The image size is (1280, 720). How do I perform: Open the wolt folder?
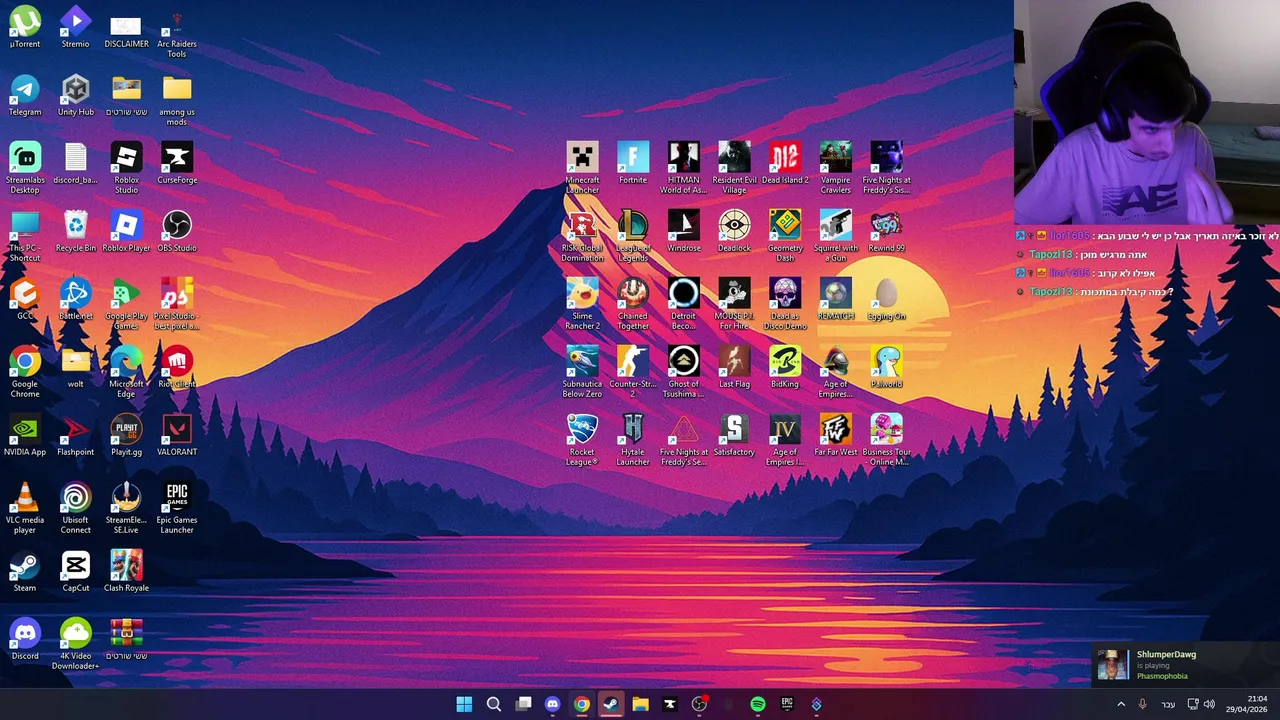75,368
